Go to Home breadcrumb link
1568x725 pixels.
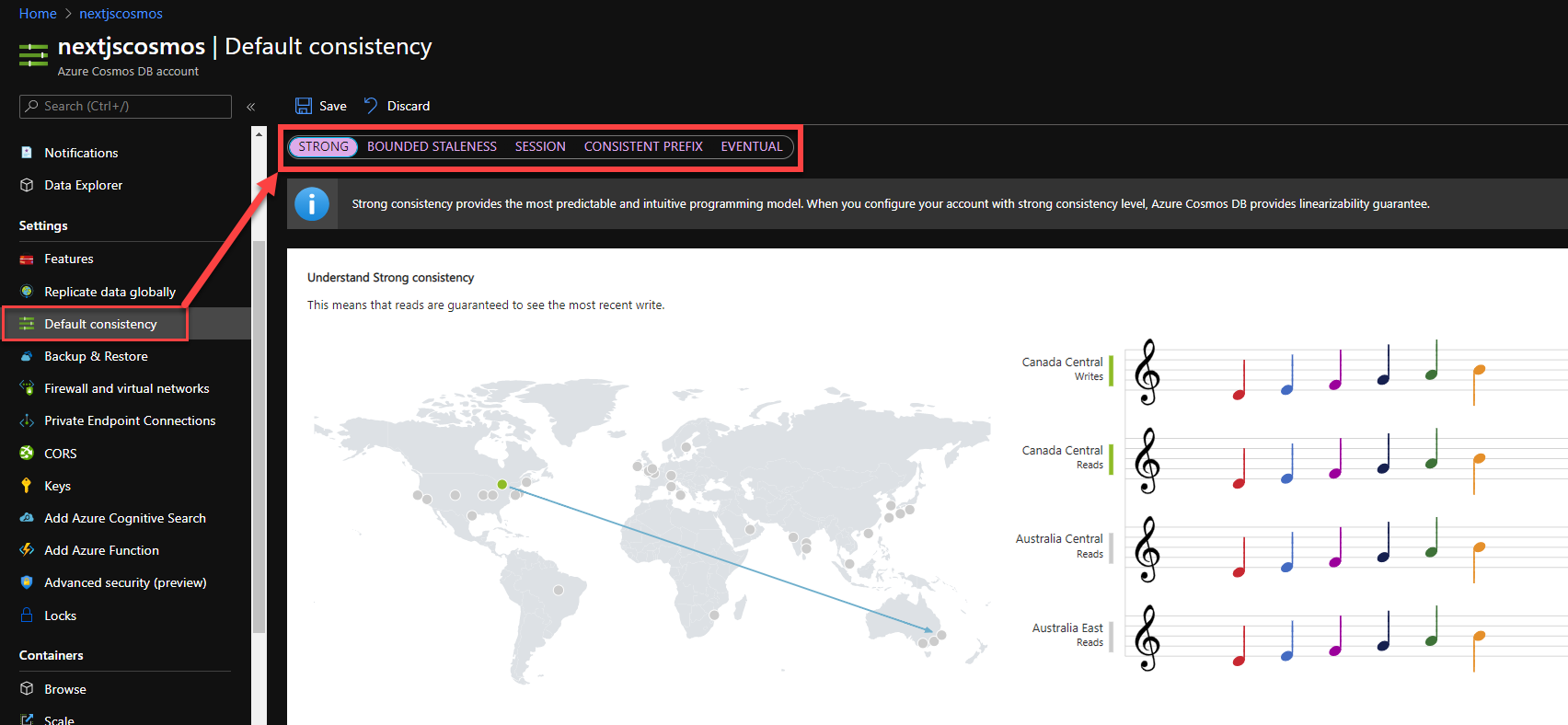(x=38, y=14)
